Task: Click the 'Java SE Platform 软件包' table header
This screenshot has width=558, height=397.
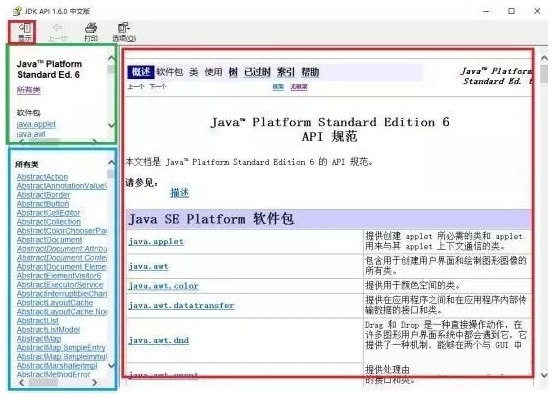Action: pyautogui.click(x=328, y=219)
